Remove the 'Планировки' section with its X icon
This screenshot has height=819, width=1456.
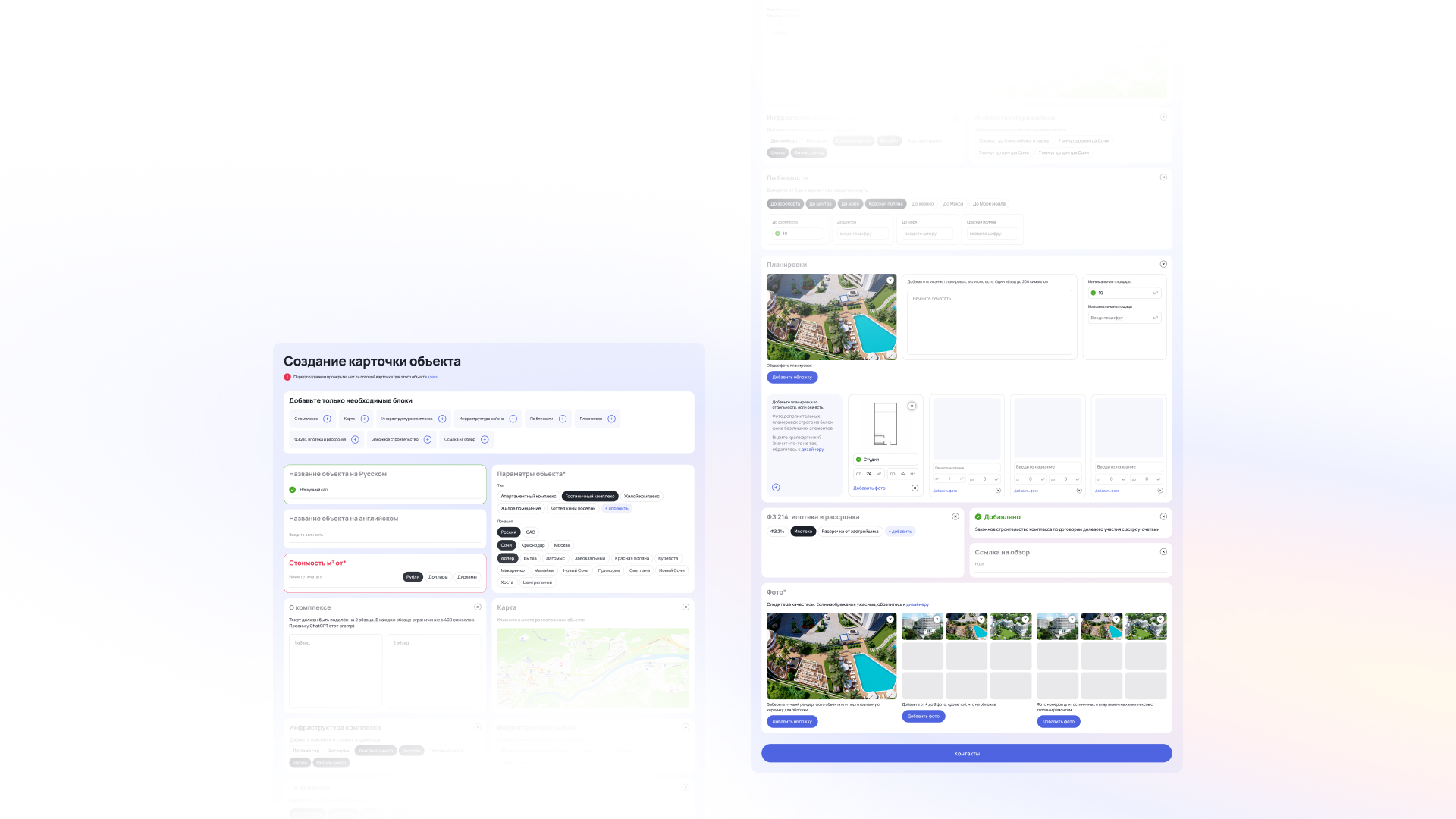(x=1163, y=264)
